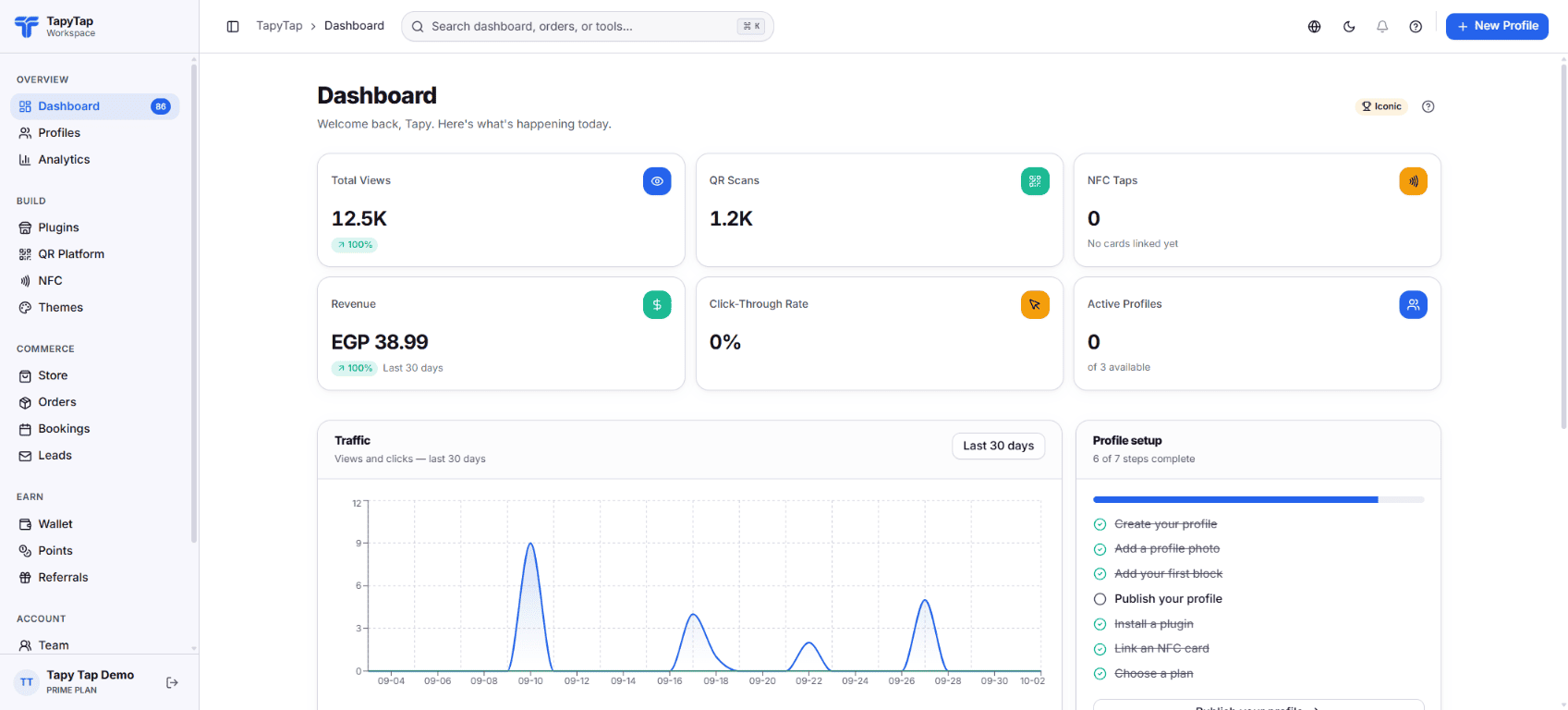Image resolution: width=1568 pixels, height=710 pixels.
Task: Open Points in the sidebar
Action: [x=95, y=551]
